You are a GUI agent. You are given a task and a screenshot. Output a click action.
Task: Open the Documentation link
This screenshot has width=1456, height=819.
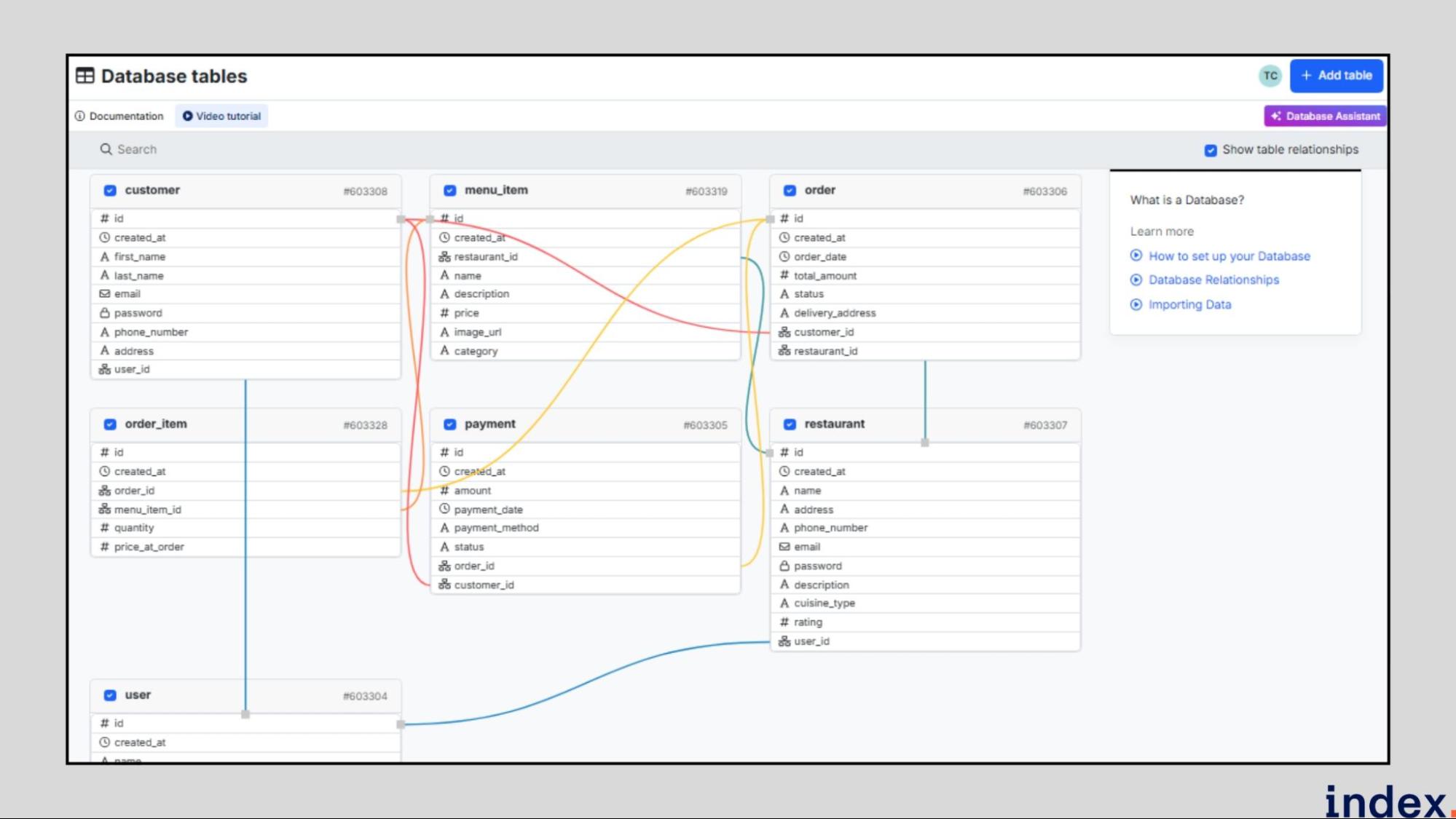(x=126, y=116)
